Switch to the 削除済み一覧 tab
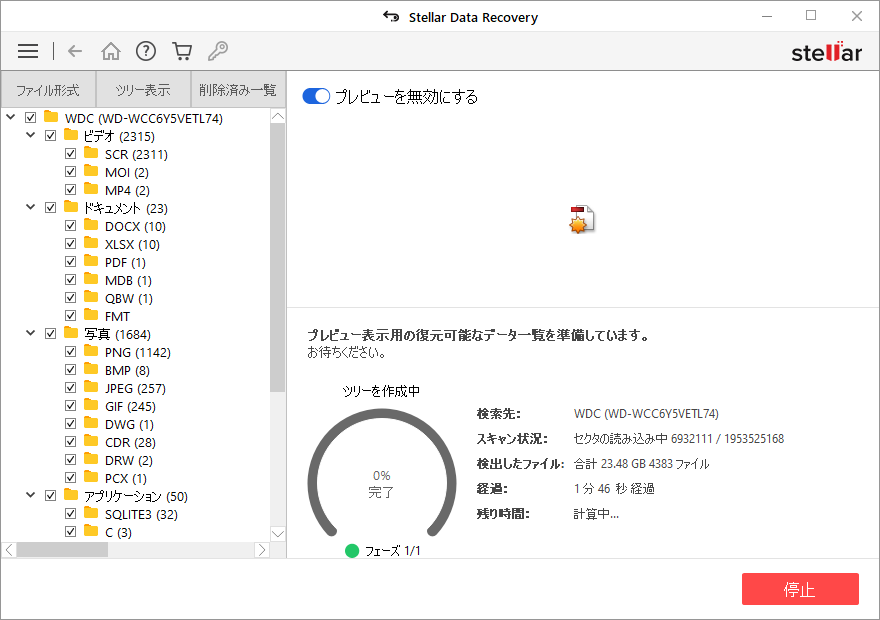 pos(238,89)
